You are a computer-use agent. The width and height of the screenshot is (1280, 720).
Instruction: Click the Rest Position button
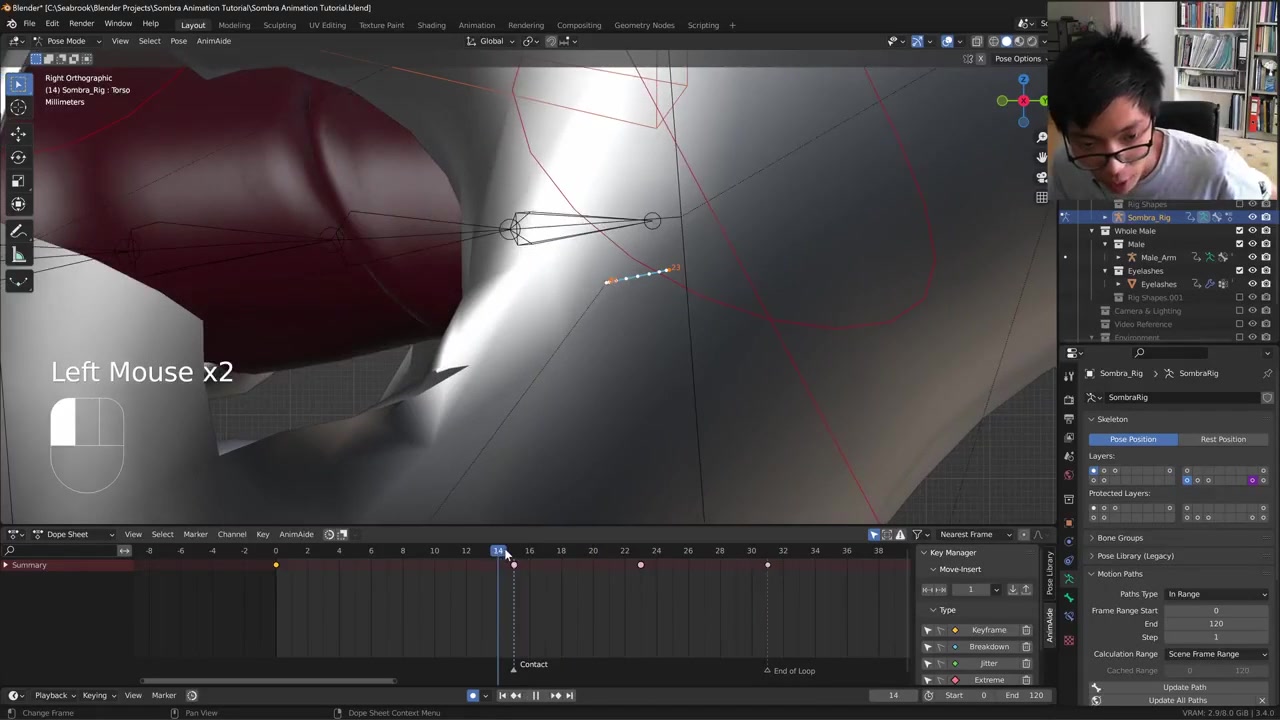click(x=1223, y=439)
